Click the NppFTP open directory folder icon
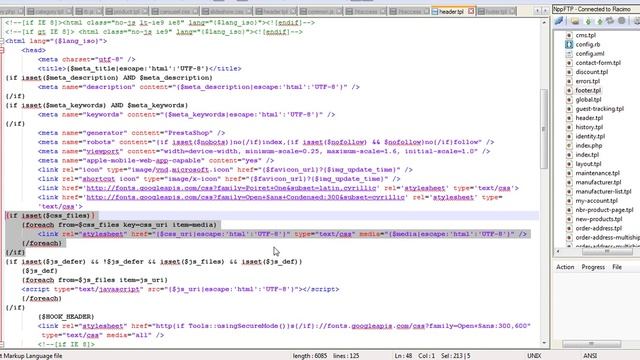 pos(575,21)
